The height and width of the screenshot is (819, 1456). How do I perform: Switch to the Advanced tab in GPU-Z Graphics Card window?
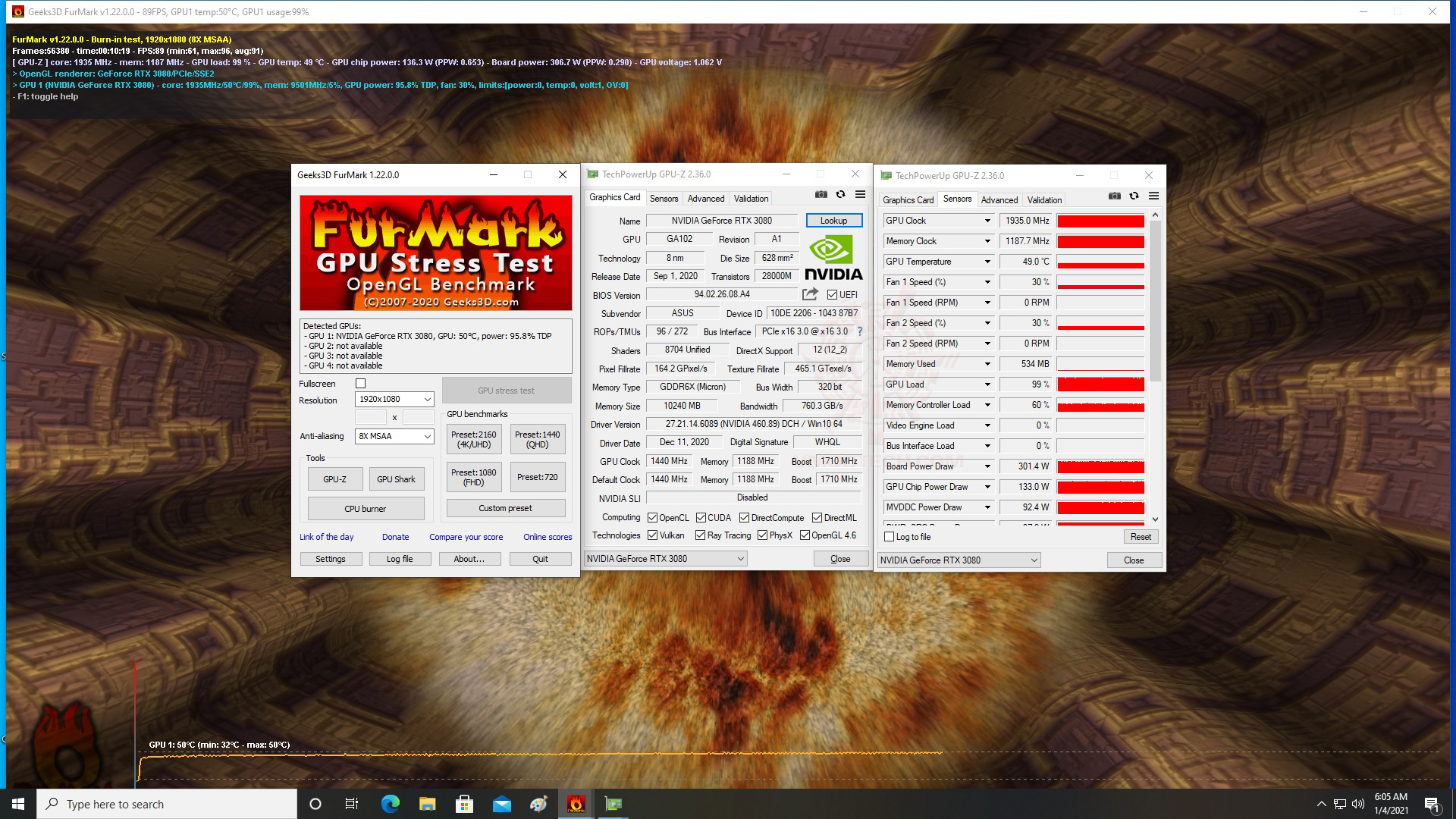705,199
